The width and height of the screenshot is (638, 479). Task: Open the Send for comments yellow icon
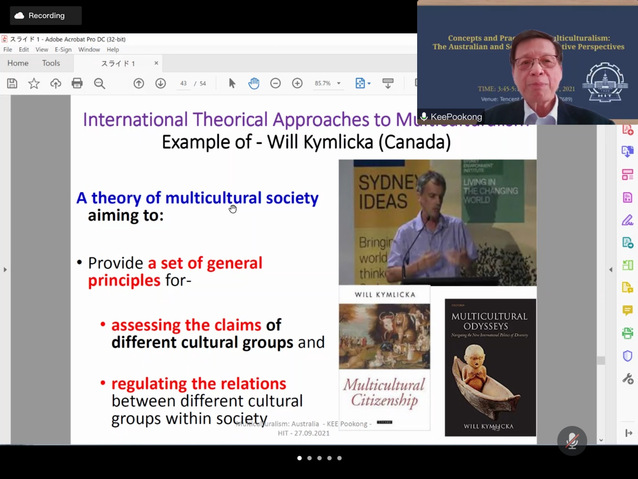click(x=627, y=288)
